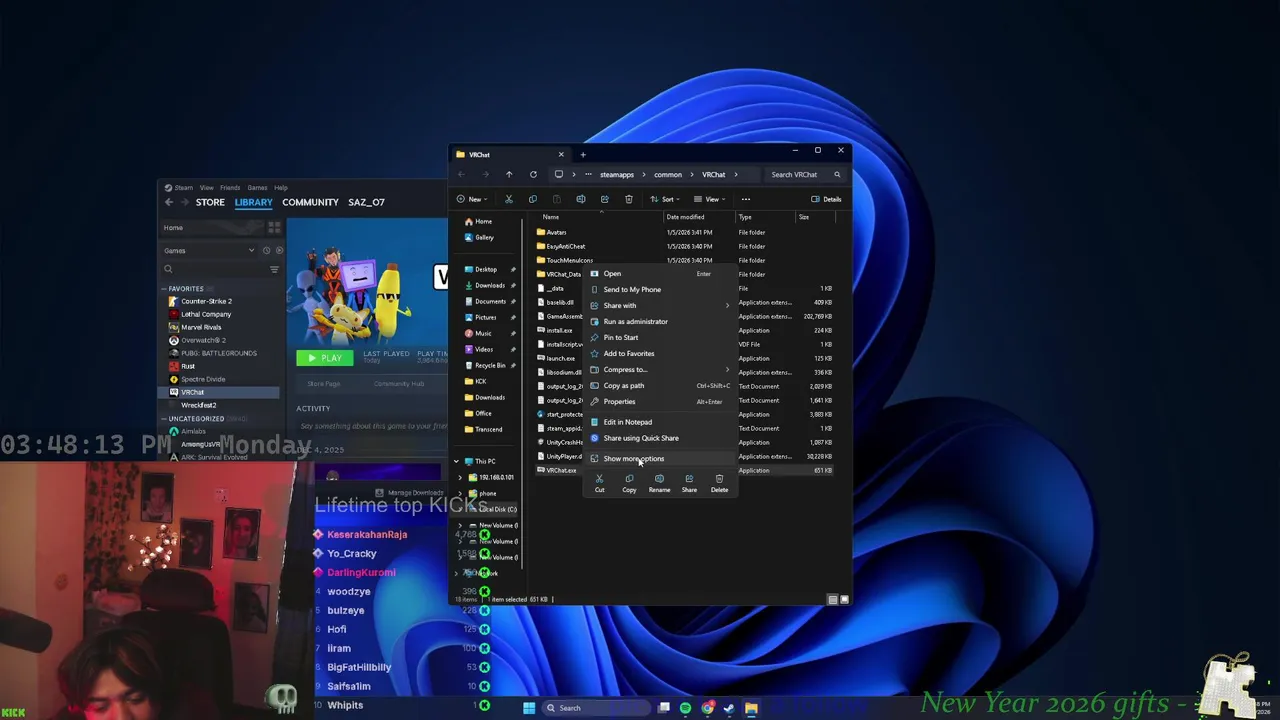
Task: Click Spotify icon on taskbar
Action: coord(685,708)
